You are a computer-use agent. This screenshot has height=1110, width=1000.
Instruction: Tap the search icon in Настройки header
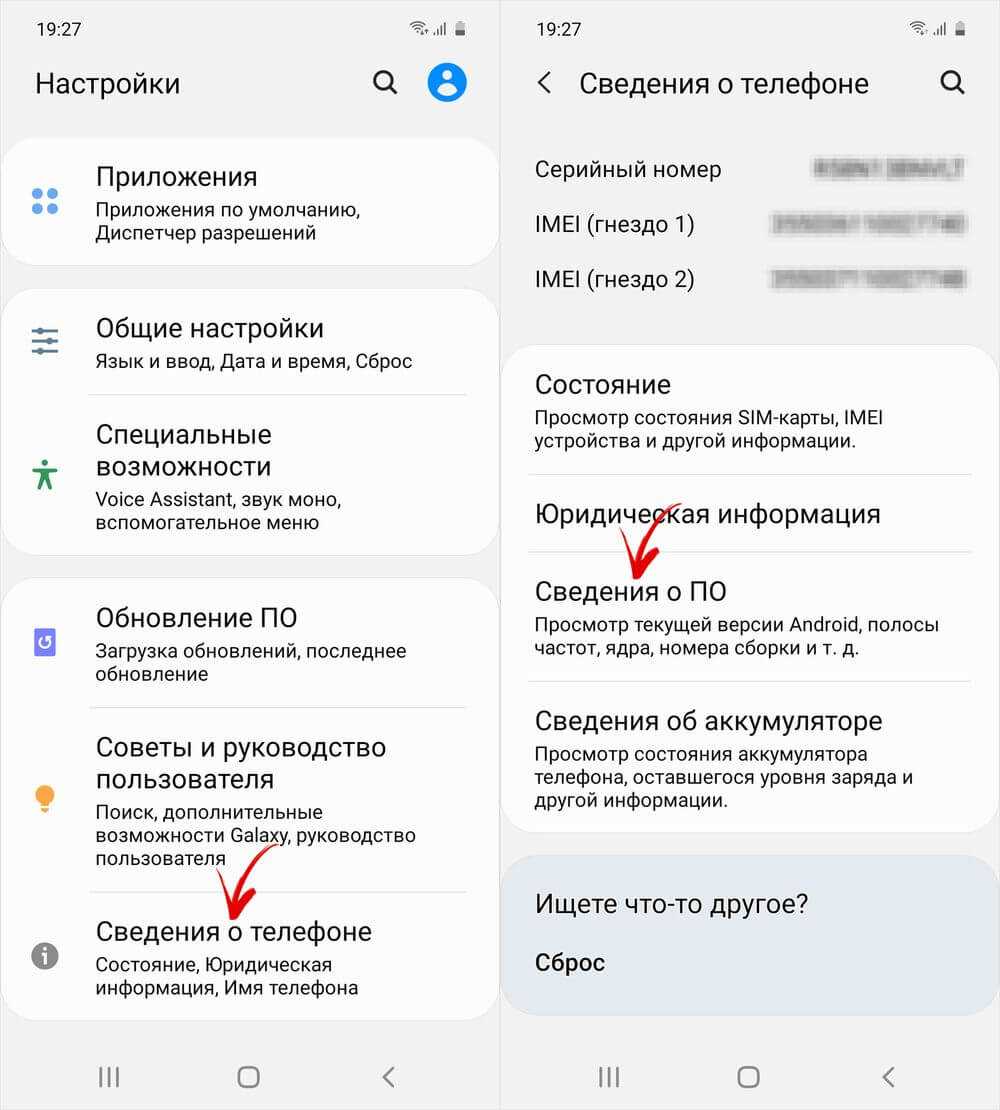pyautogui.click(x=385, y=83)
